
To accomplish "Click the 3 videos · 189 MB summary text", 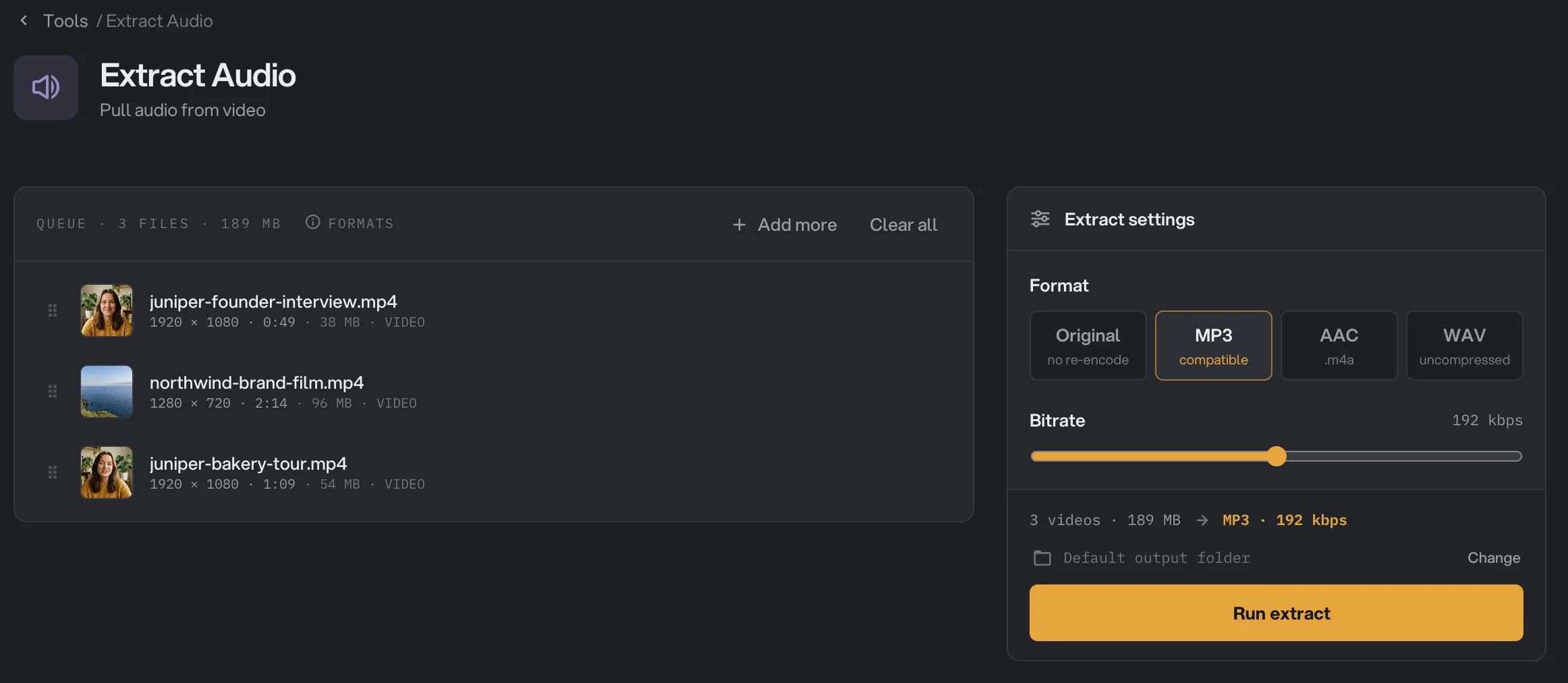I will point(1105,520).
